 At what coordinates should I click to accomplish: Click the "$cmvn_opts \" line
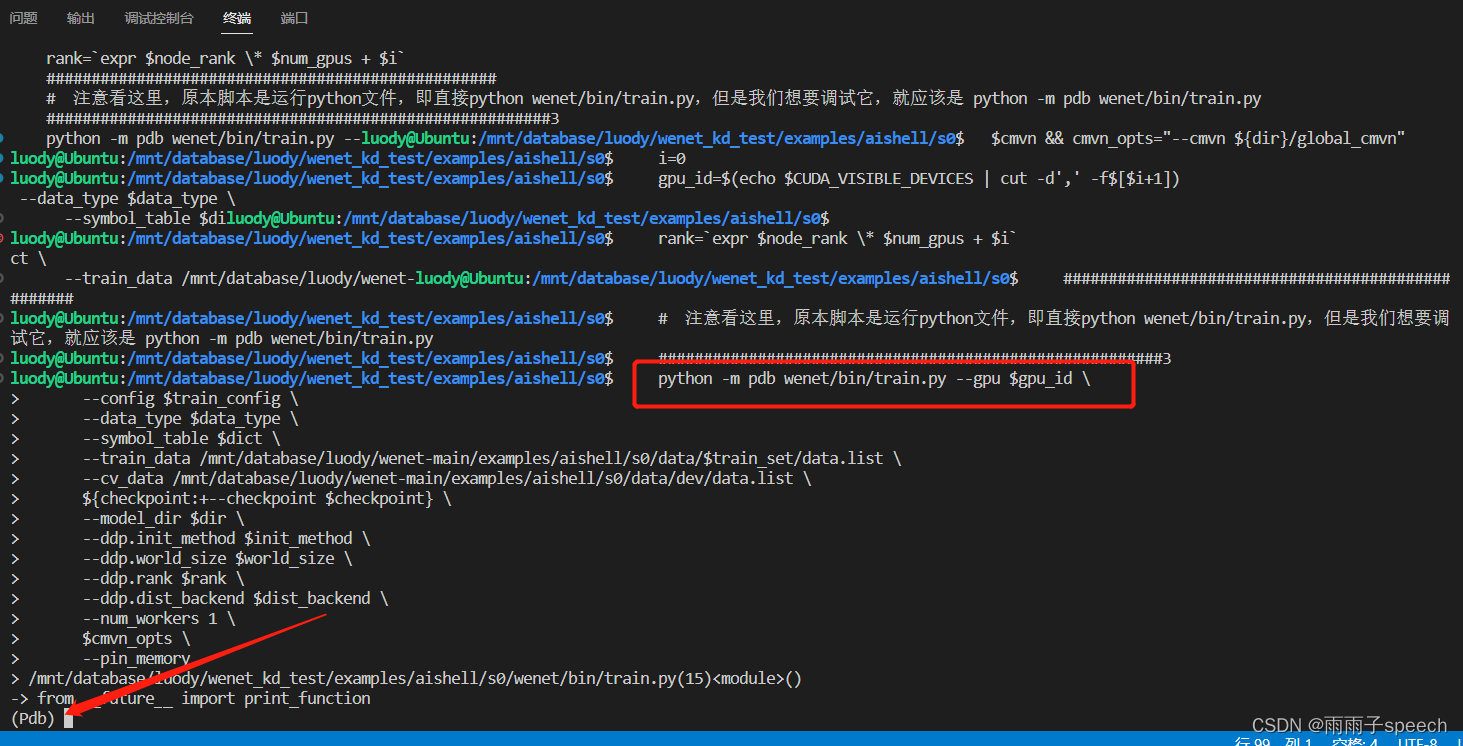pos(136,638)
